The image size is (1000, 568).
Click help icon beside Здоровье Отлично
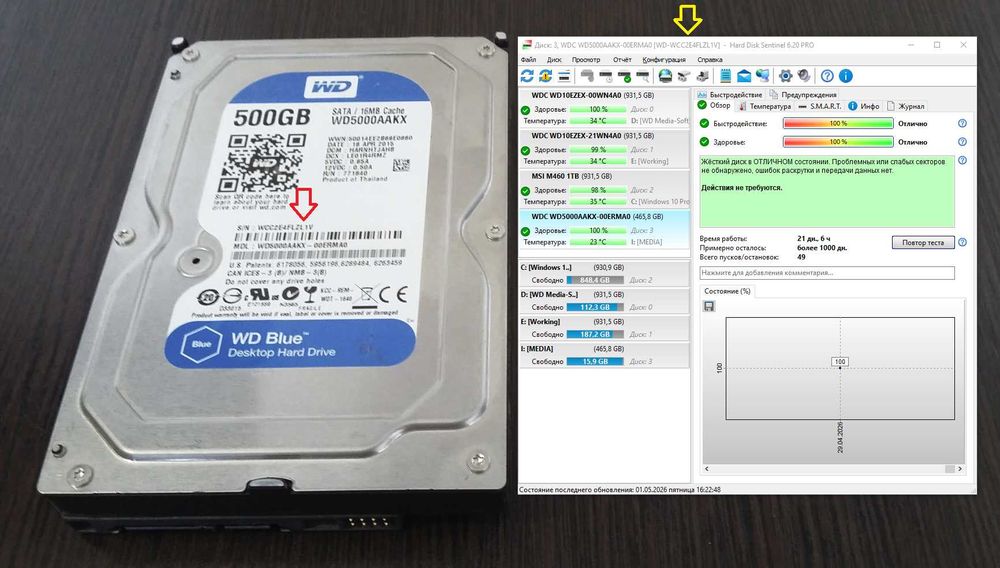[962, 142]
